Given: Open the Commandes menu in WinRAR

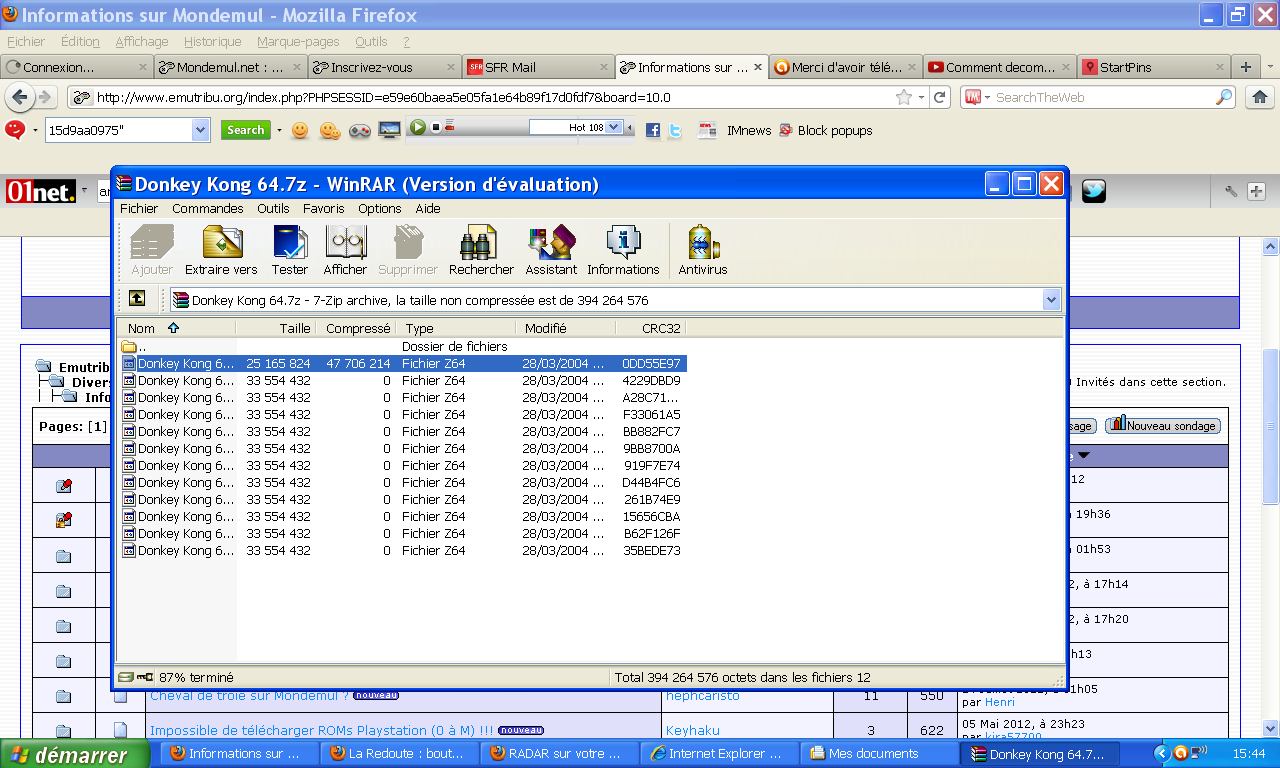Looking at the screenshot, I should [x=207, y=208].
